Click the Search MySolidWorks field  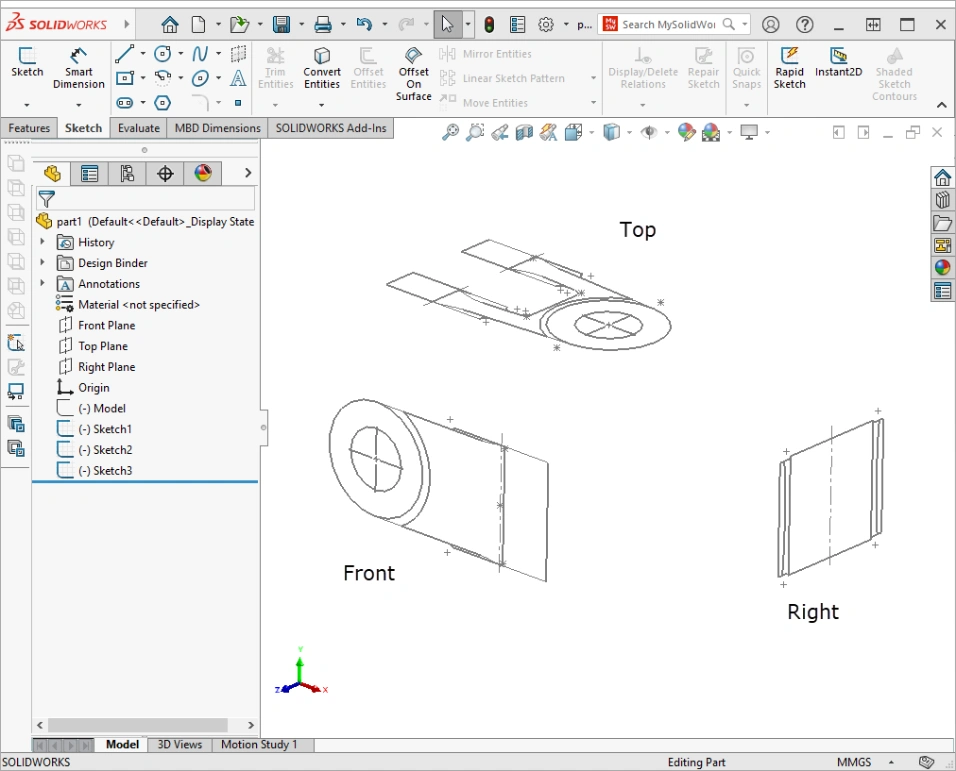(669, 24)
